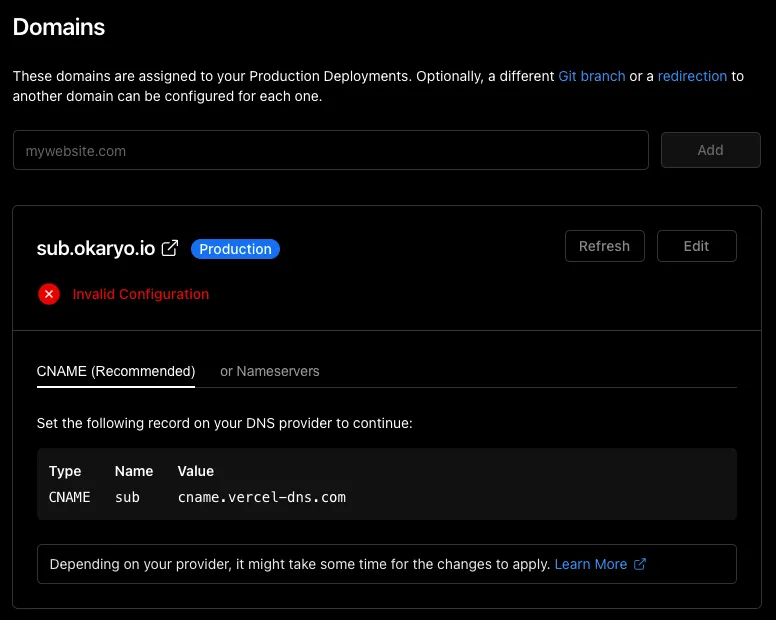This screenshot has height=620, width=776.
Task: Select the blue Production badge
Action: point(235,249)
